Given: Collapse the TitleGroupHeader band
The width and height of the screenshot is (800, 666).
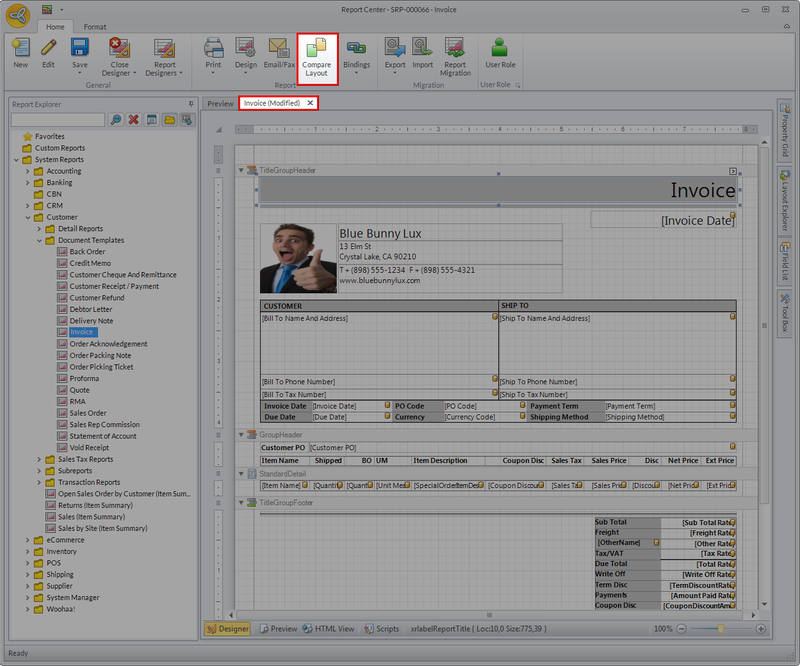Looking at the screenshot, I should (240, 171).
